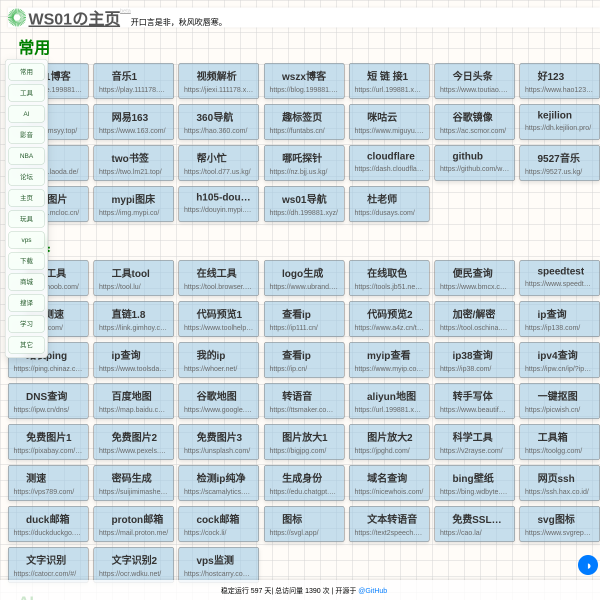Open the 科学工具 card
Viewport: 600px width, 600px height.
[x=474, y=442]
